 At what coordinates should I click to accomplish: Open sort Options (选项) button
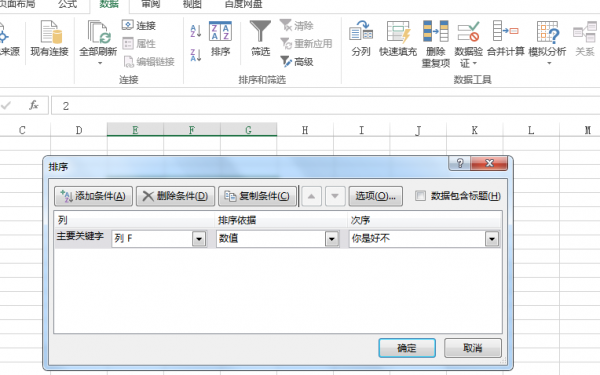click(x=375, y=196)
